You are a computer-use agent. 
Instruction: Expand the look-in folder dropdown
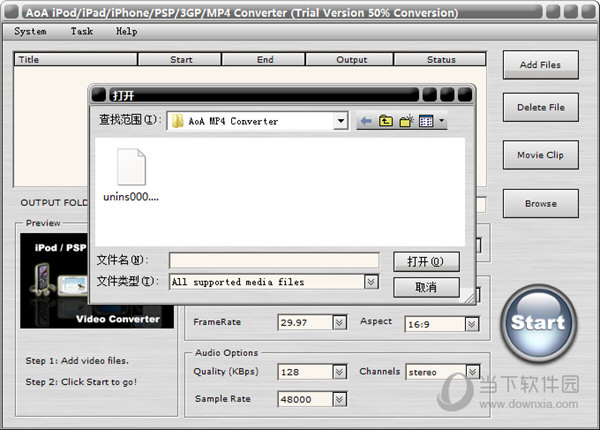[341, 121]
